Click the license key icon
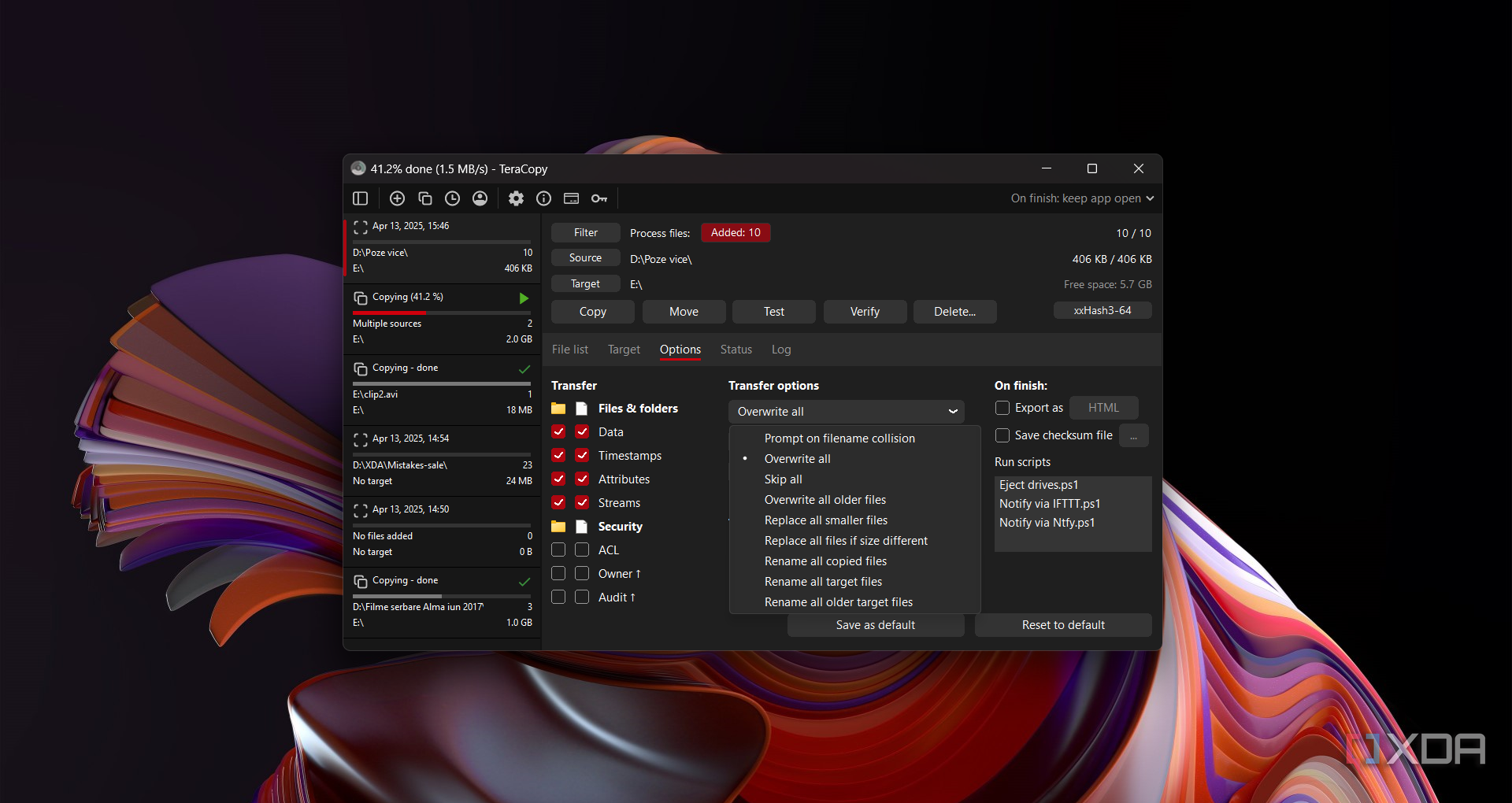Image resolution: width=1512 pixels, height=803 pixels. click(x=599, y=198)
